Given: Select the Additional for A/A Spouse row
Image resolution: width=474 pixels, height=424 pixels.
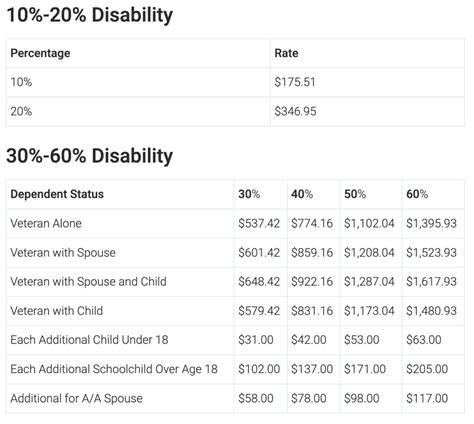Looking at the screenshot, I should click(235, 398).
